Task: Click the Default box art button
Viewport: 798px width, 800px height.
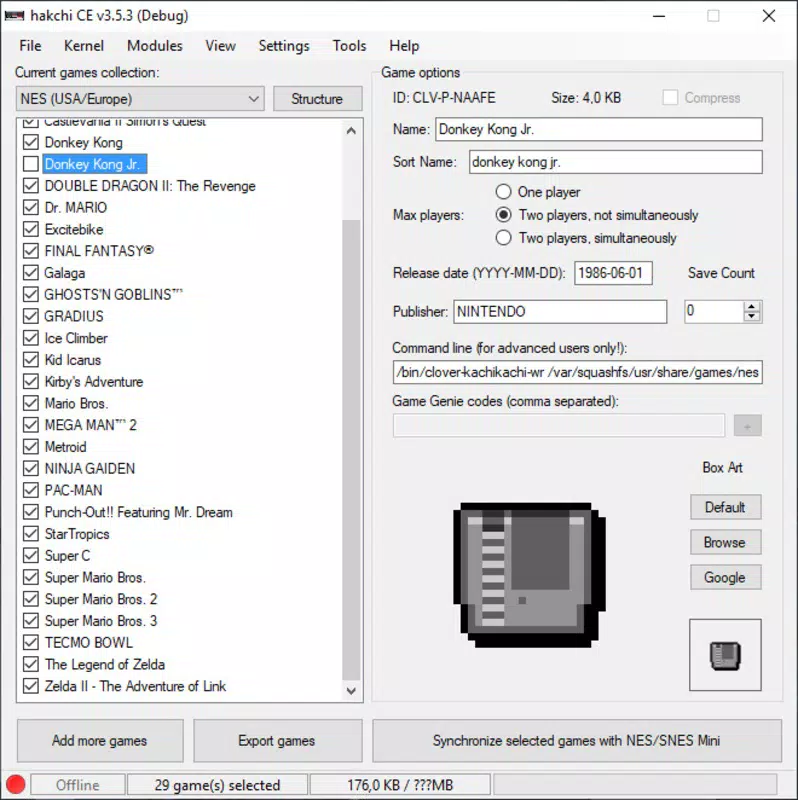Action: click(726, 507)
